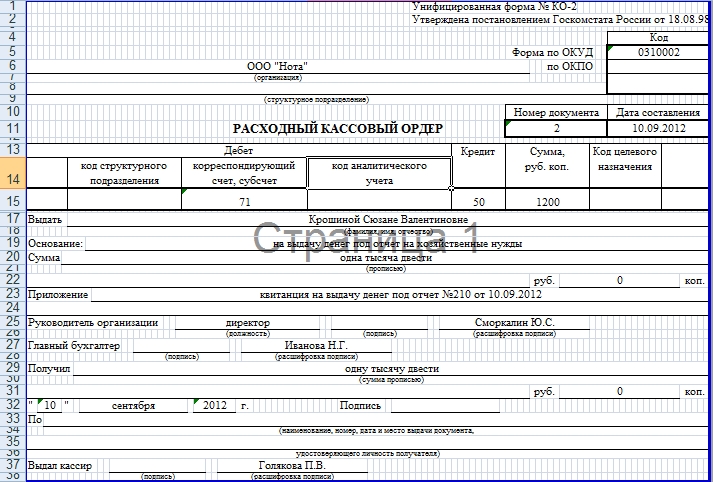Click the 'руб.' label in row 22
The height and width of the screenshot is (482, 713).
[545, 281]
